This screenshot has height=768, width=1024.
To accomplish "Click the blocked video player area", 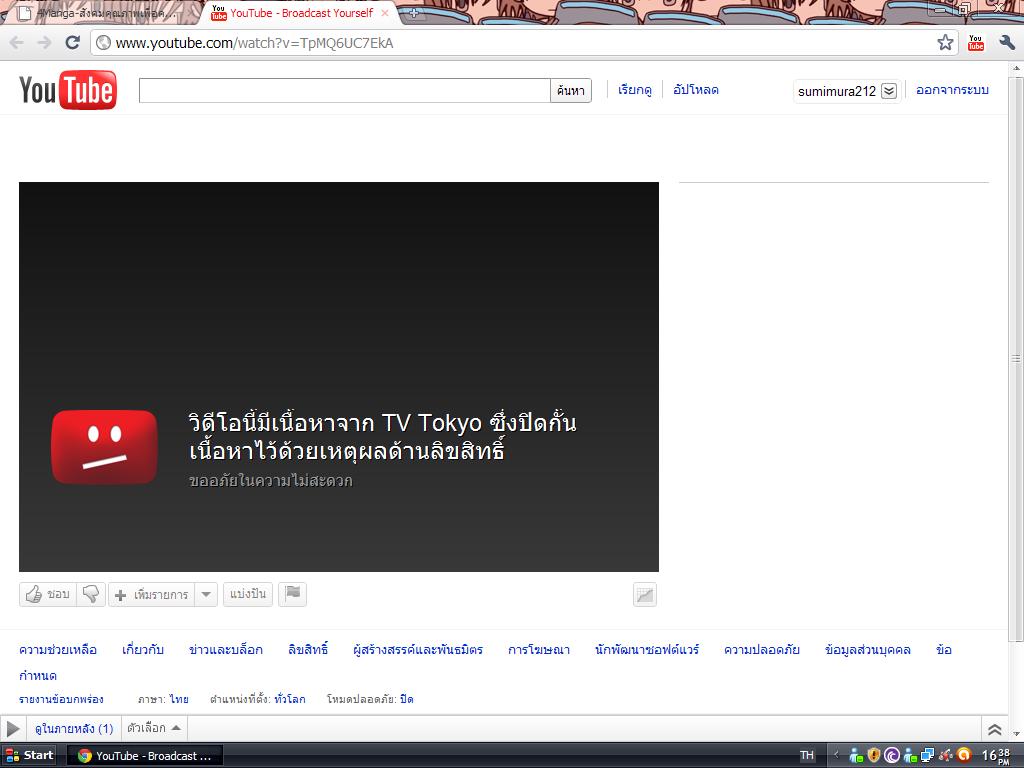I will [x=339, y=377].
